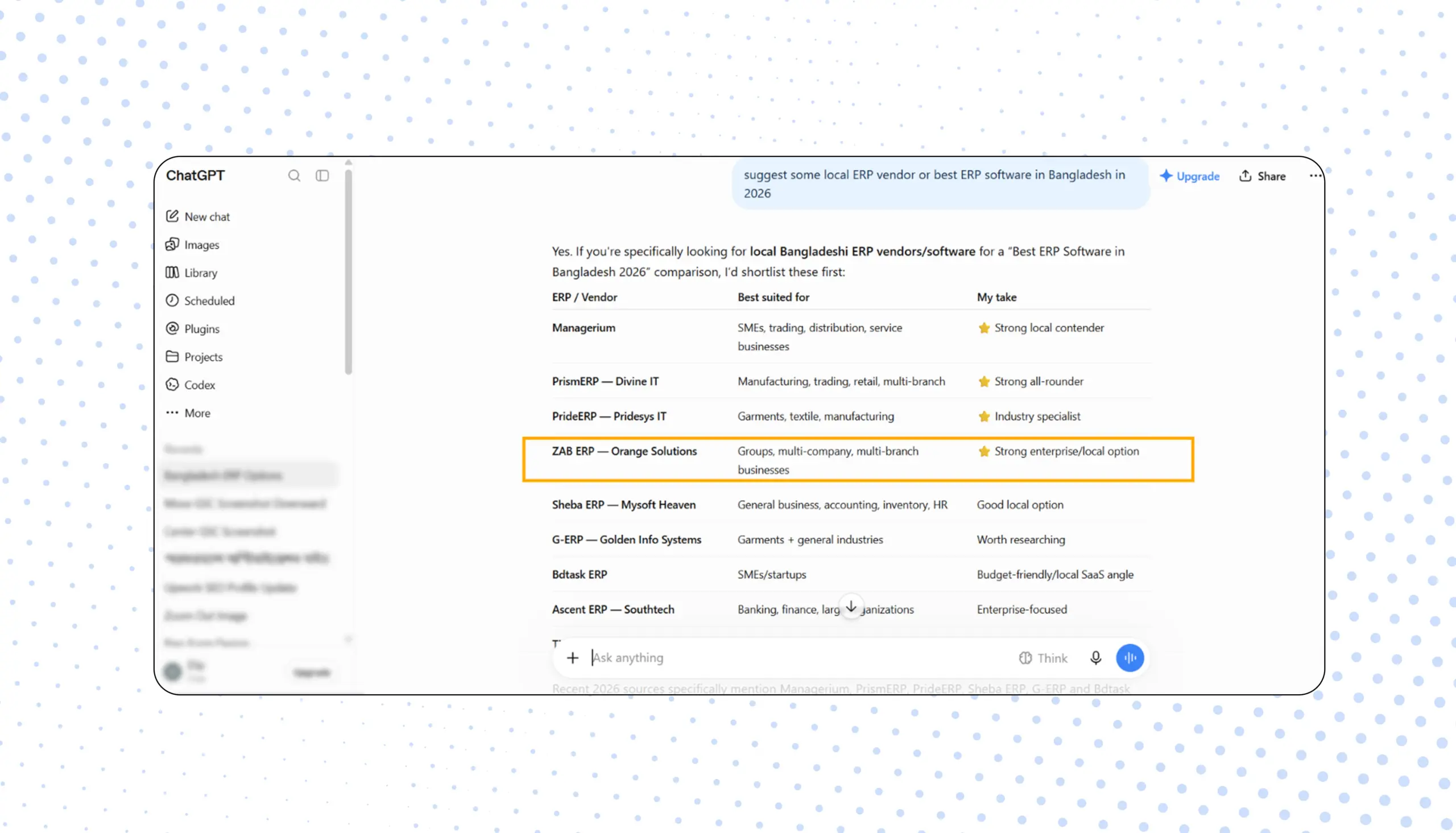This screenshot has width=1456, height=833.
Task: Click the "My take" column header
Action: (x=997, y=298)
